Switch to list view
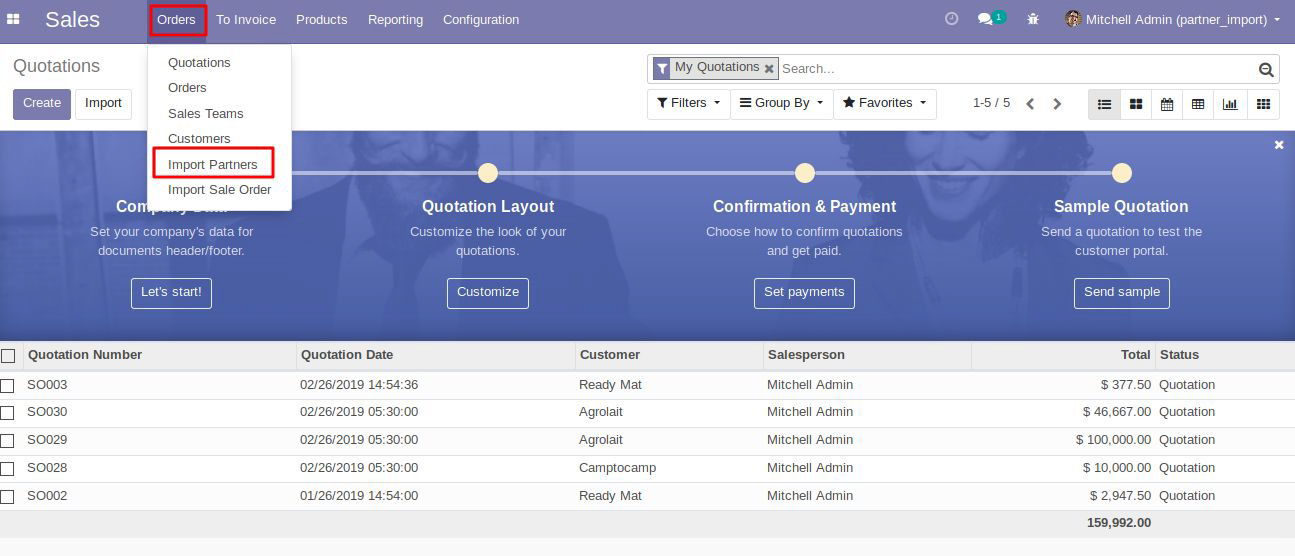 point(1104,103)
